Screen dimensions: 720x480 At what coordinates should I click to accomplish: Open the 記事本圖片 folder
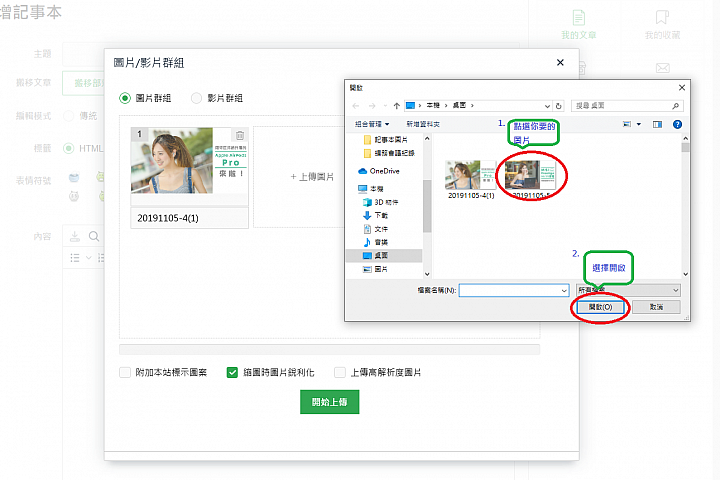click(x=386, y=139)
